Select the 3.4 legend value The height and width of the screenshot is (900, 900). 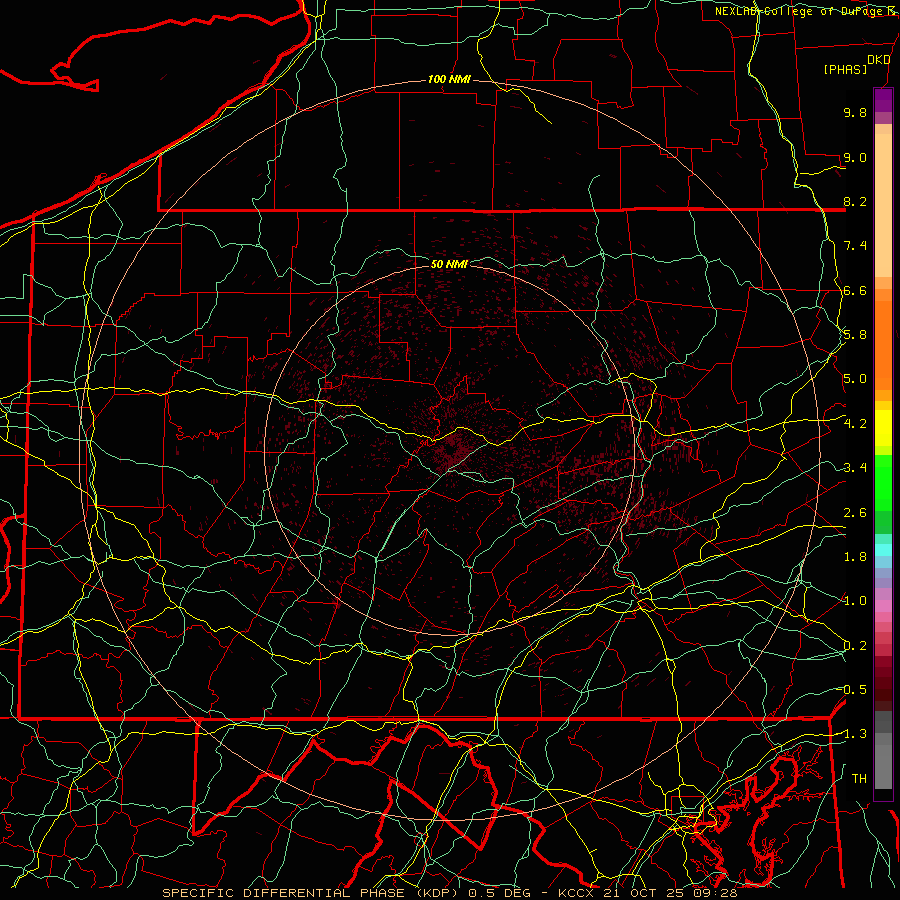coord(855,468)
